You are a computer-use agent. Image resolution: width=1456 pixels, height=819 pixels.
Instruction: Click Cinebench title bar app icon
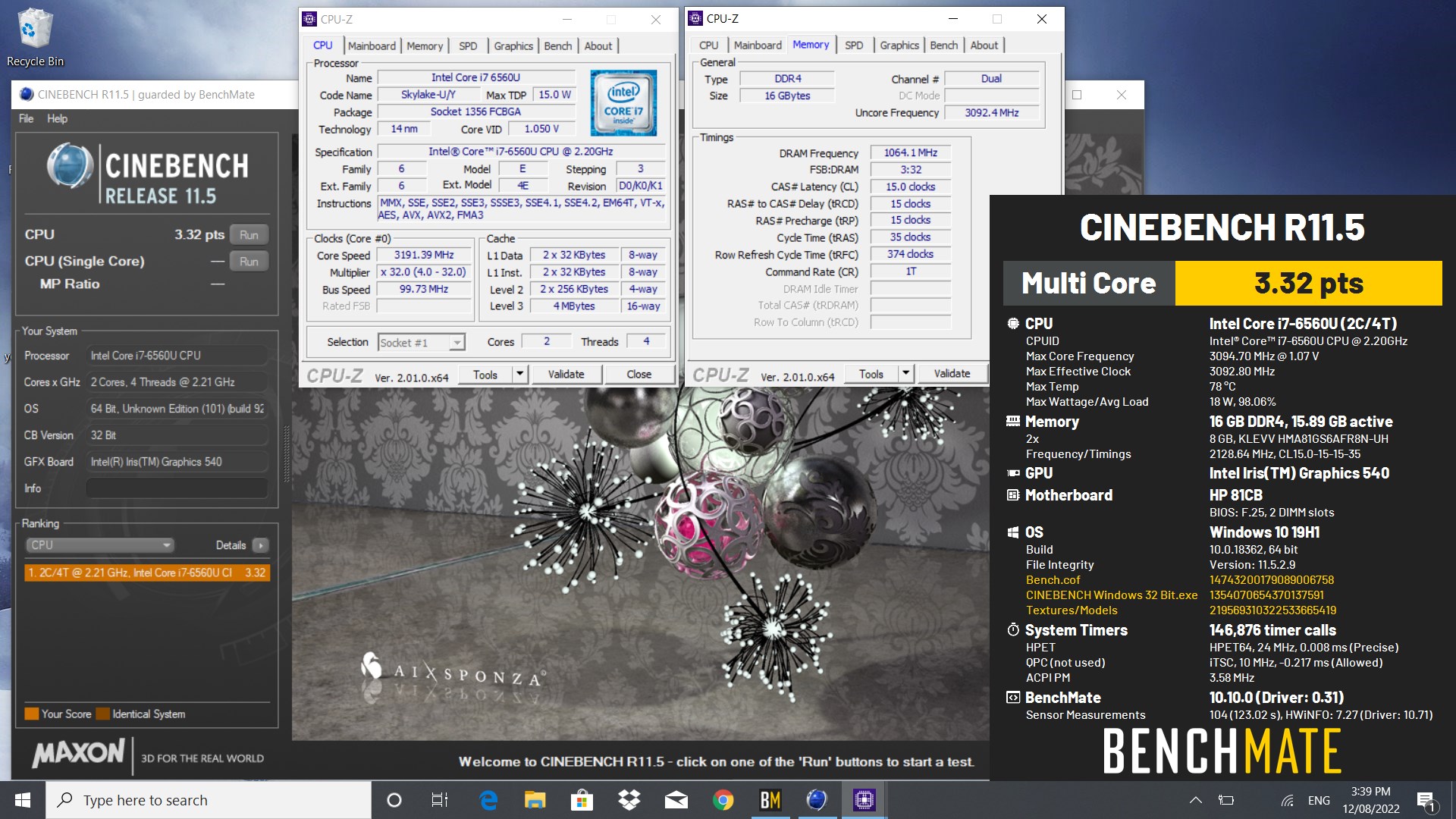(x=27, y=94)
